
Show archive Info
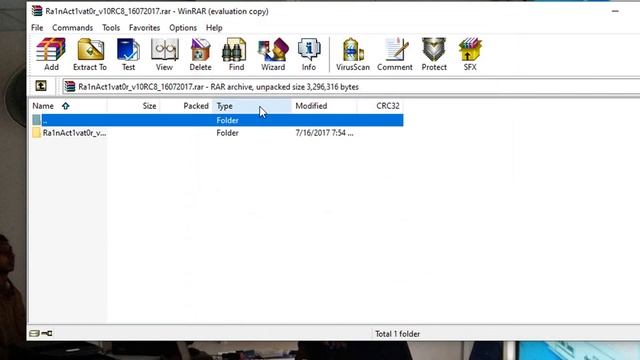[x=309, y=54]
